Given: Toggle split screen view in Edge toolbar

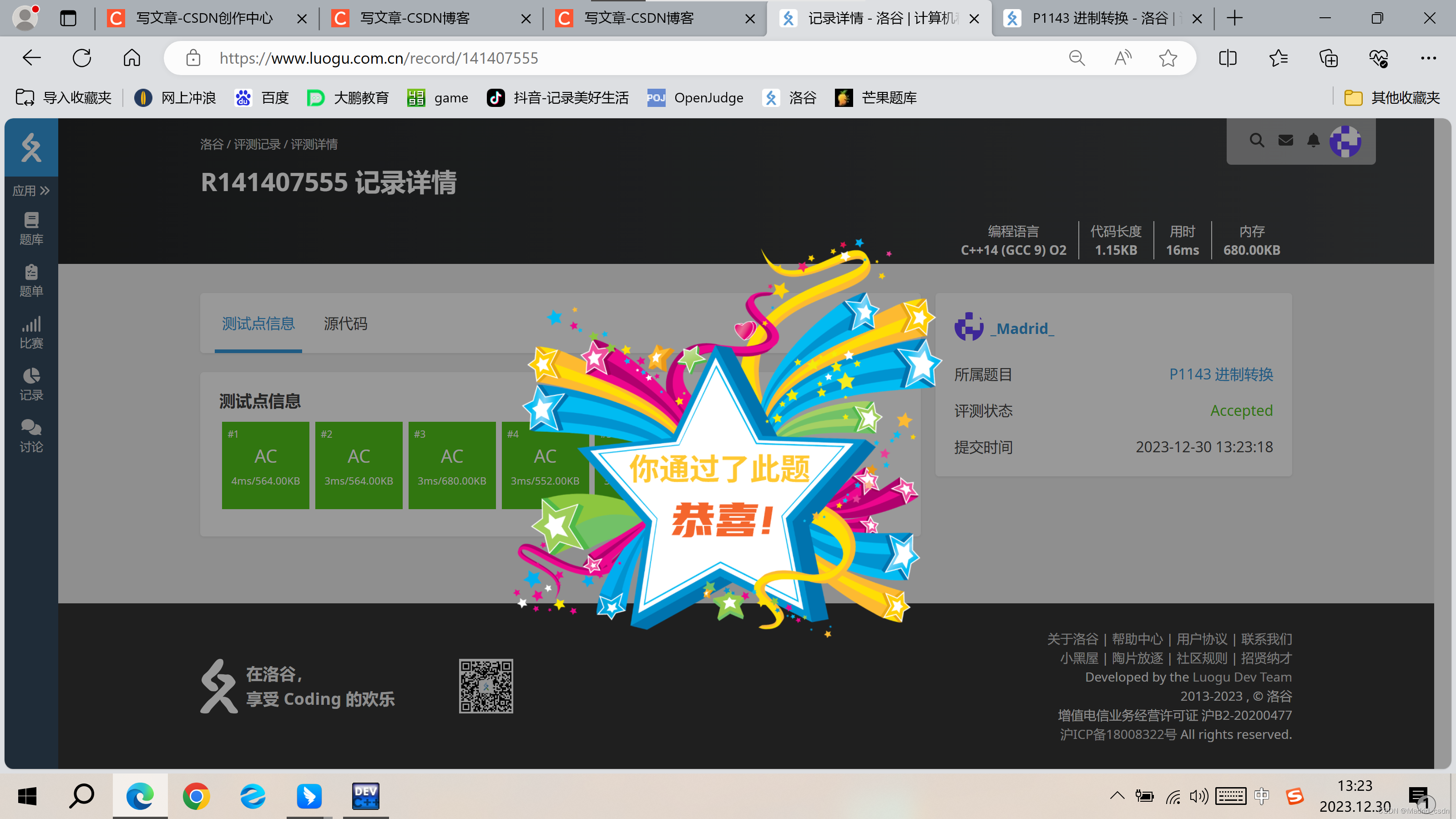Looking at the screenshot, I should [x=1228, y=58].
